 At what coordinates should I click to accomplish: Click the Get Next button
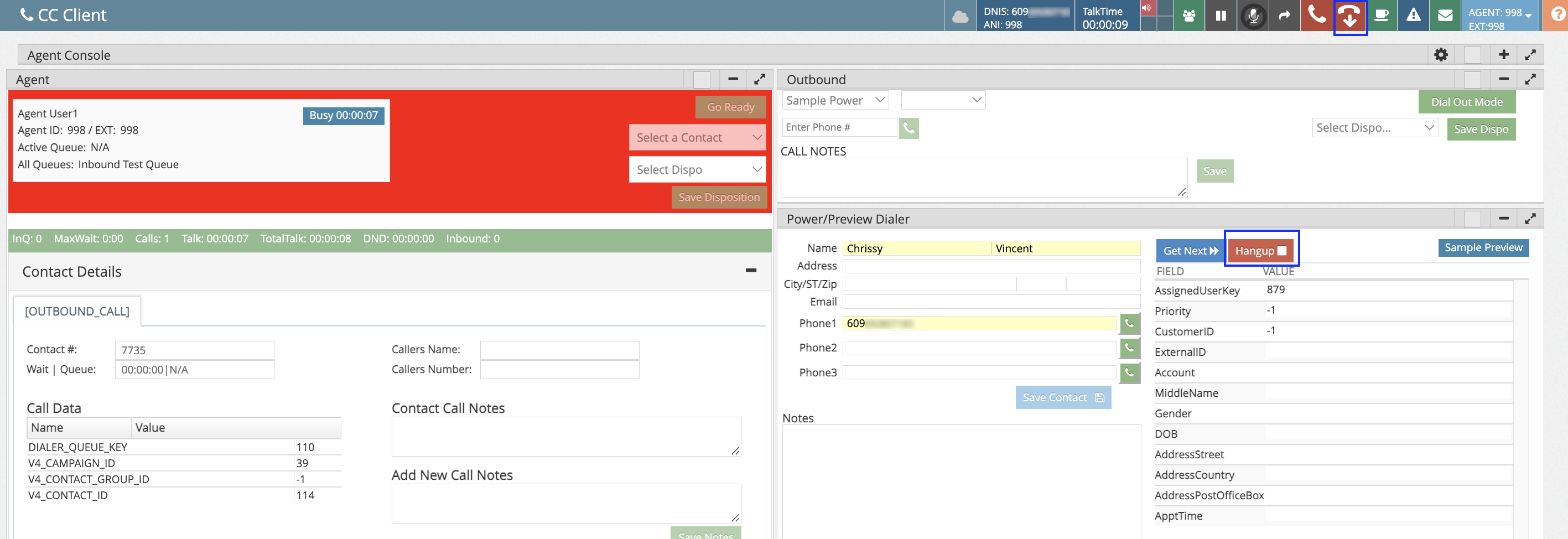(x=1190, y=251)
